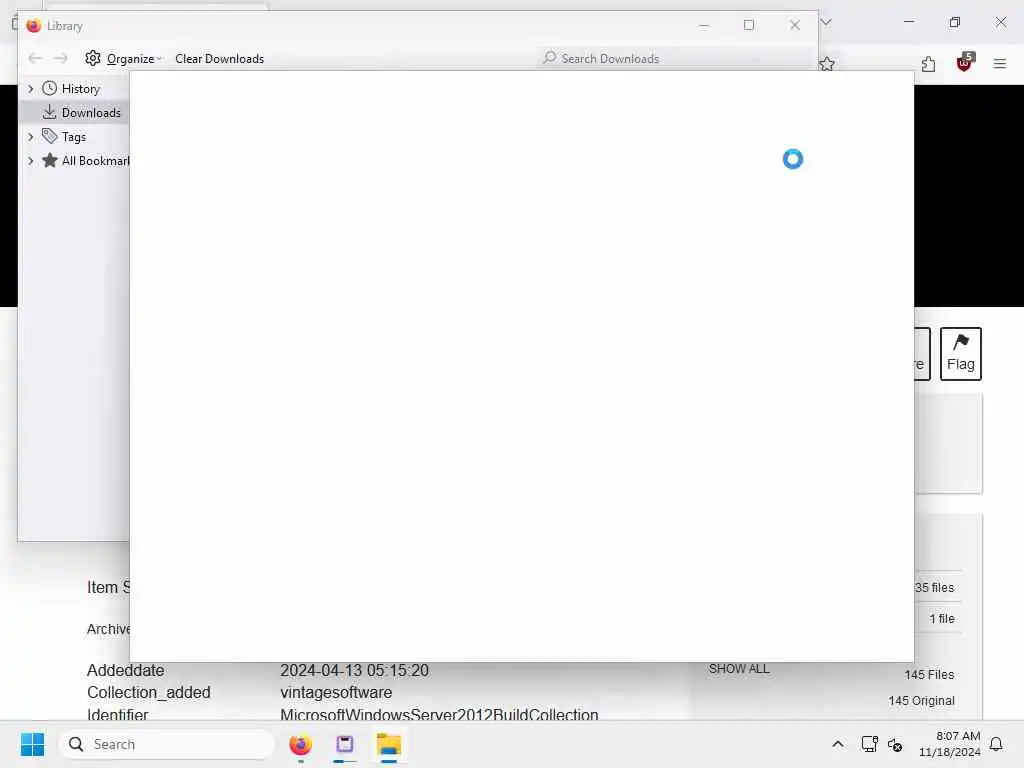Minimize the Library window

[704, 25]
